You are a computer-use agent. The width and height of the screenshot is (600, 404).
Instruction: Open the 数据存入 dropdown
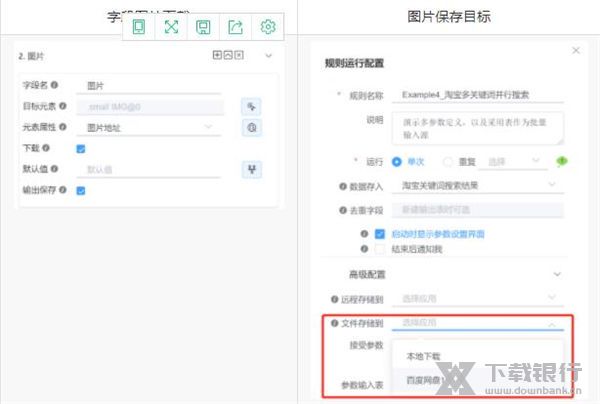478,185
